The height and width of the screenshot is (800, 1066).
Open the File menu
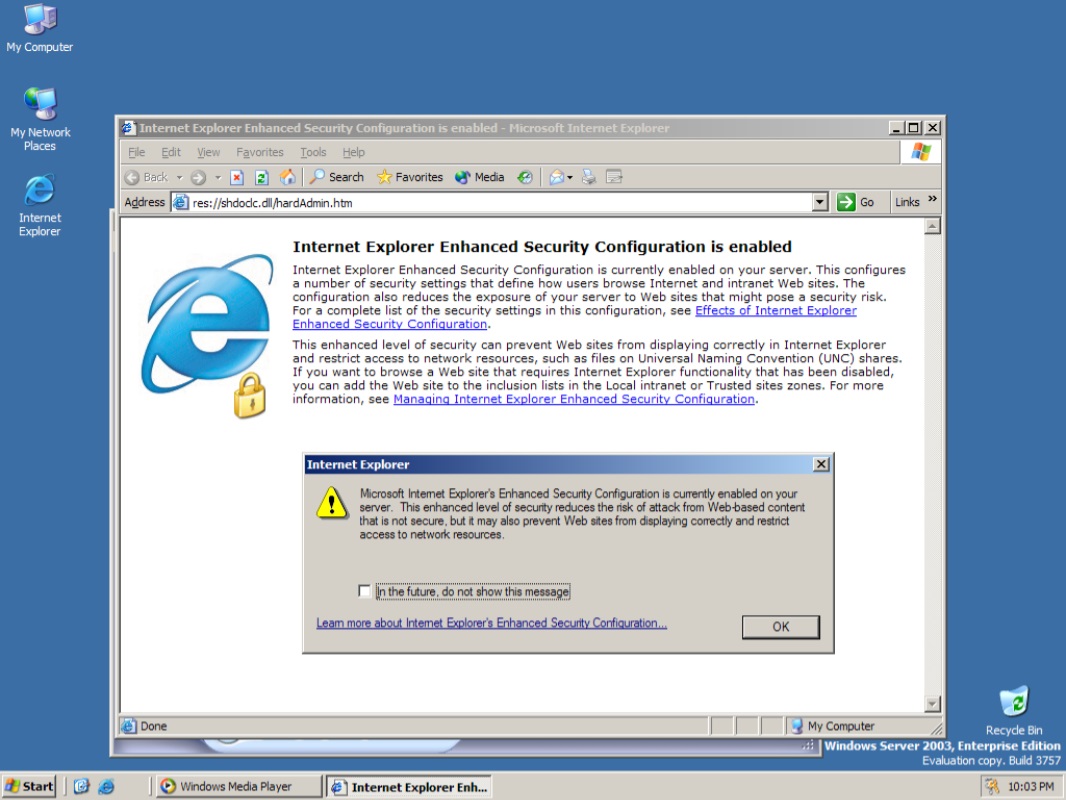(x=137, y=152)
